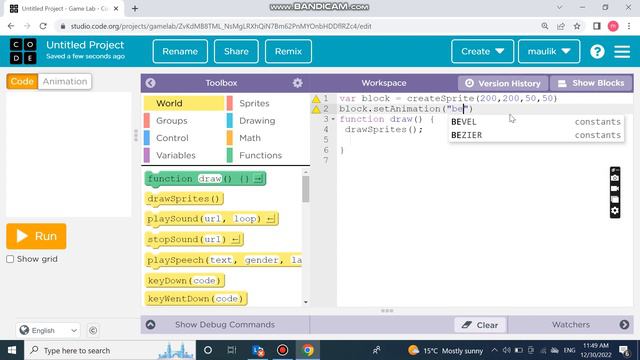
Task: Open Task View on the taskbar
Action: [x=232, y=350]
